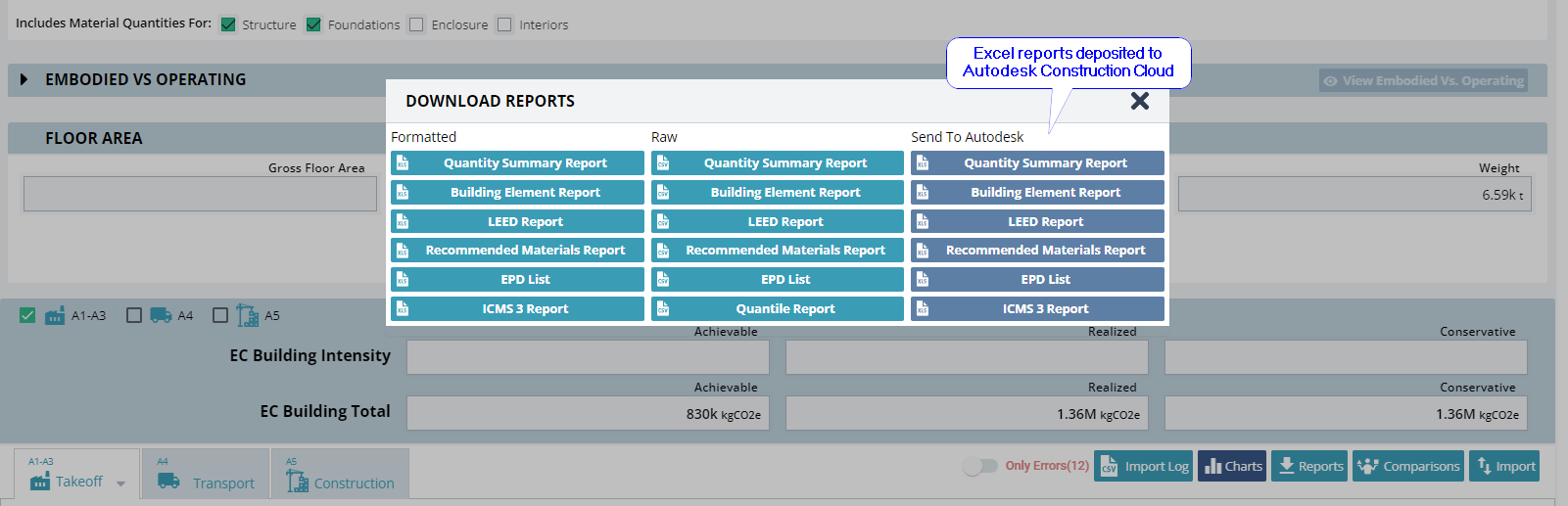Uncheck the Structure checkbox
Viewport: 1568px width, 506px height.
[x=228, y=24]
